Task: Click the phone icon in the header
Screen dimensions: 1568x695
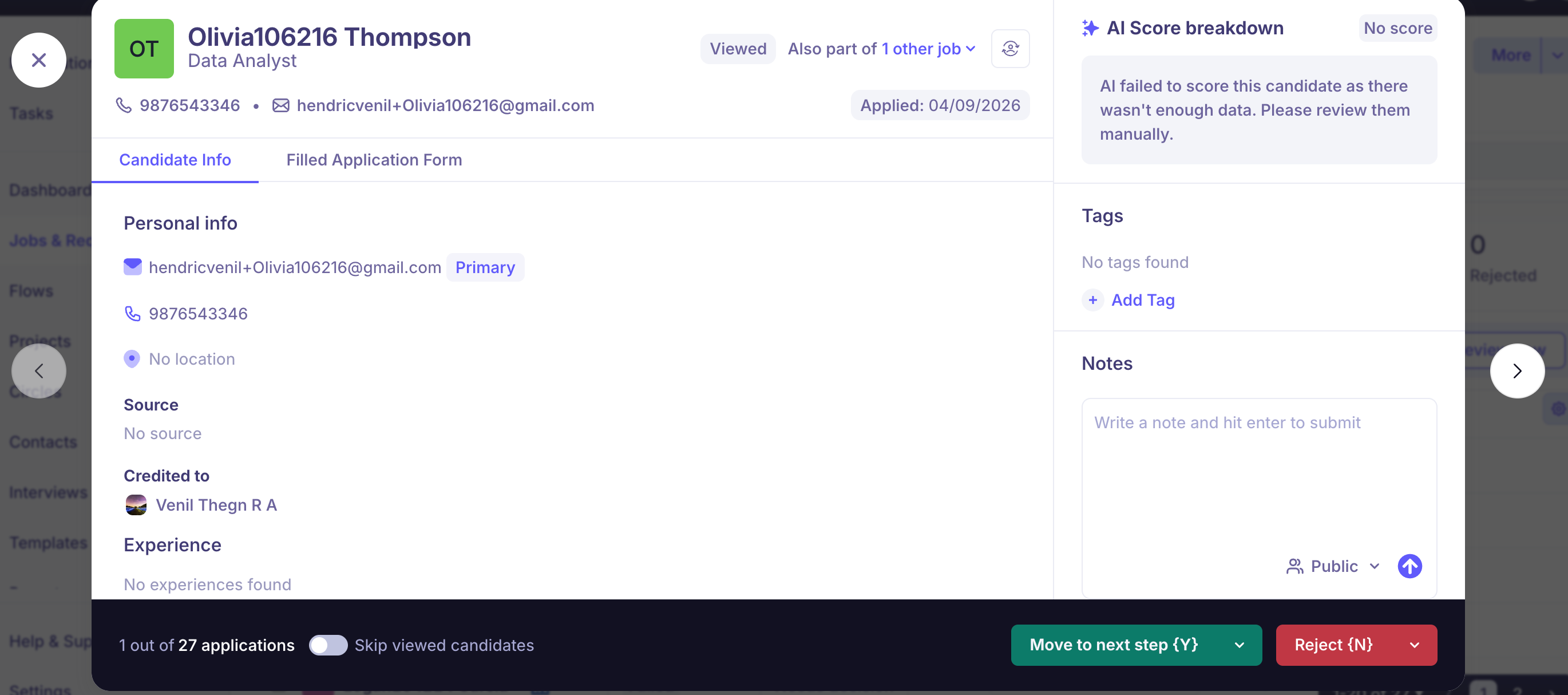Action: [124, 105]
